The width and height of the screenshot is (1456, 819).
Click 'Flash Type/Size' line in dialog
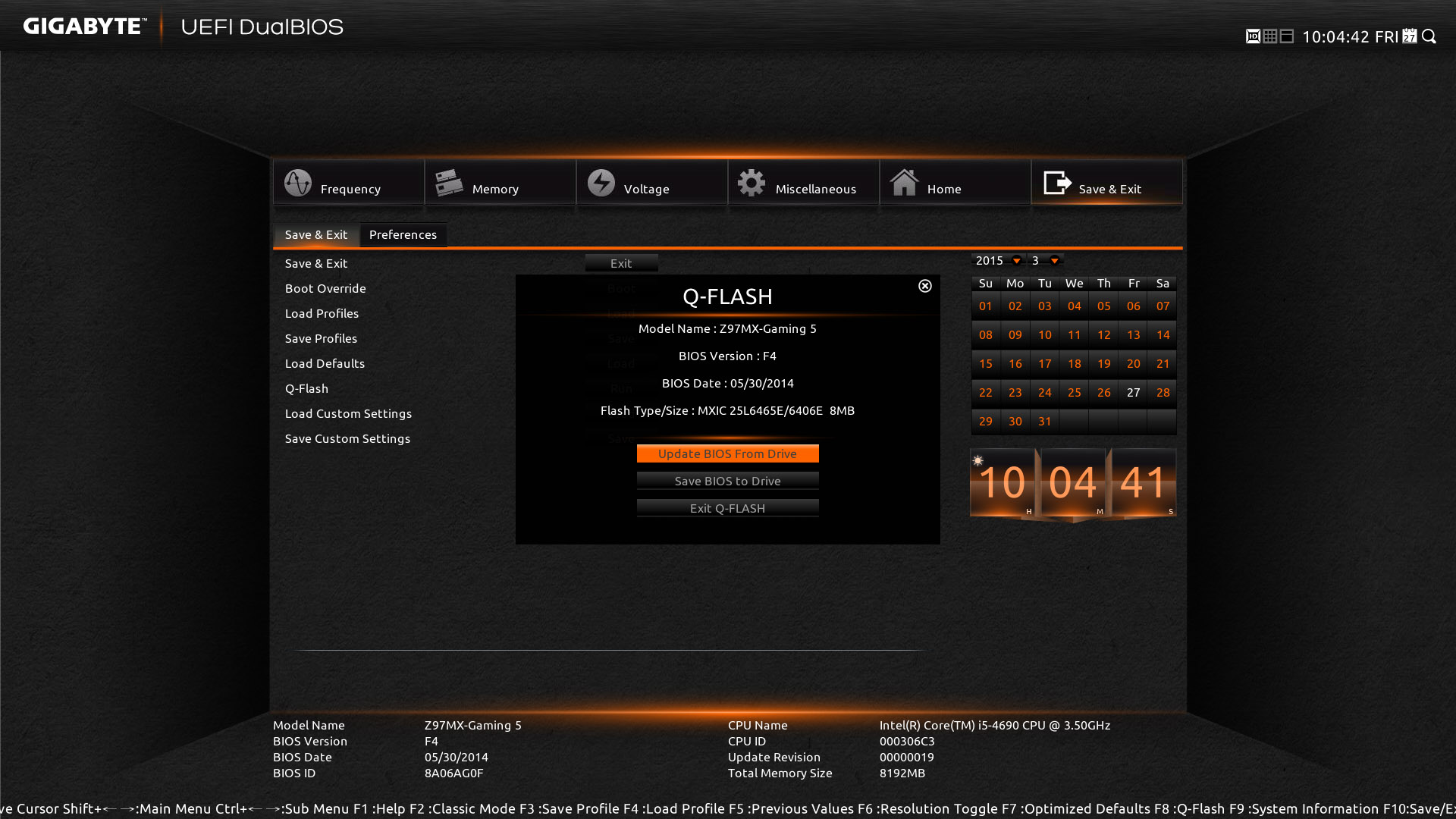[x=728, y=410]
